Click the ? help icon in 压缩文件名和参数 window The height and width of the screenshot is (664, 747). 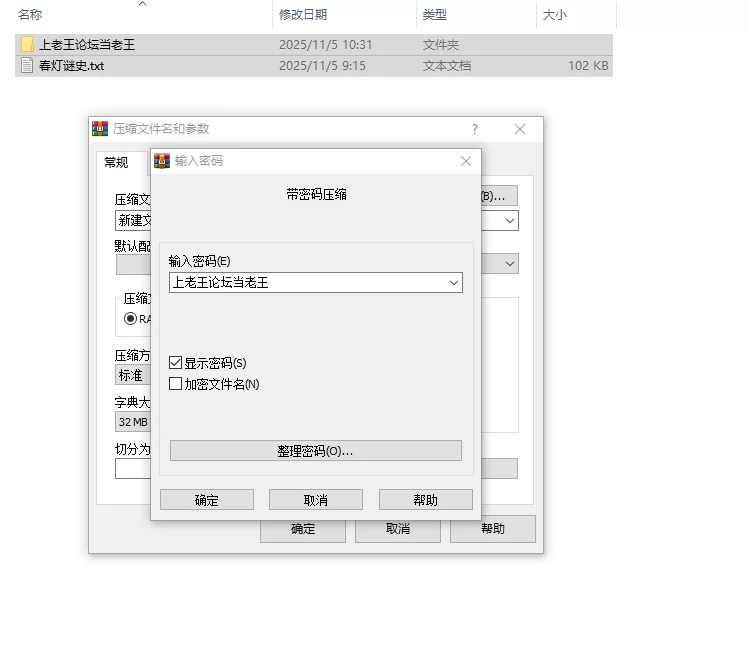coord(475,129)
